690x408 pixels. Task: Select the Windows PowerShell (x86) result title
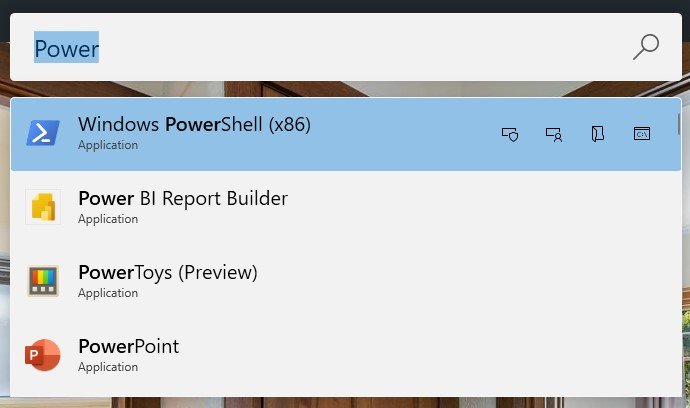tap(194, 124)
